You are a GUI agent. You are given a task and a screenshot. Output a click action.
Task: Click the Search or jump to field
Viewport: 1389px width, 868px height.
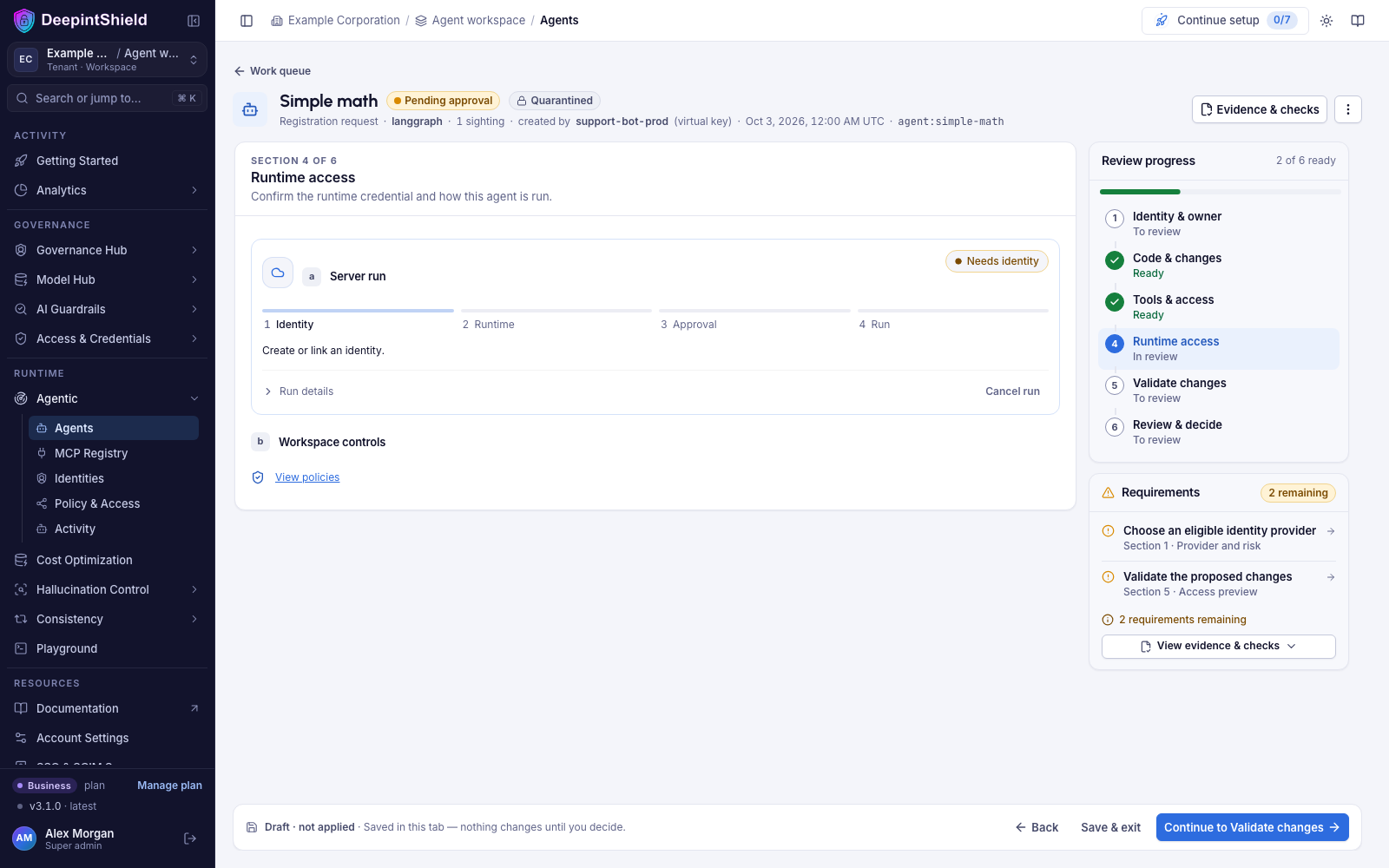[107, 98]
